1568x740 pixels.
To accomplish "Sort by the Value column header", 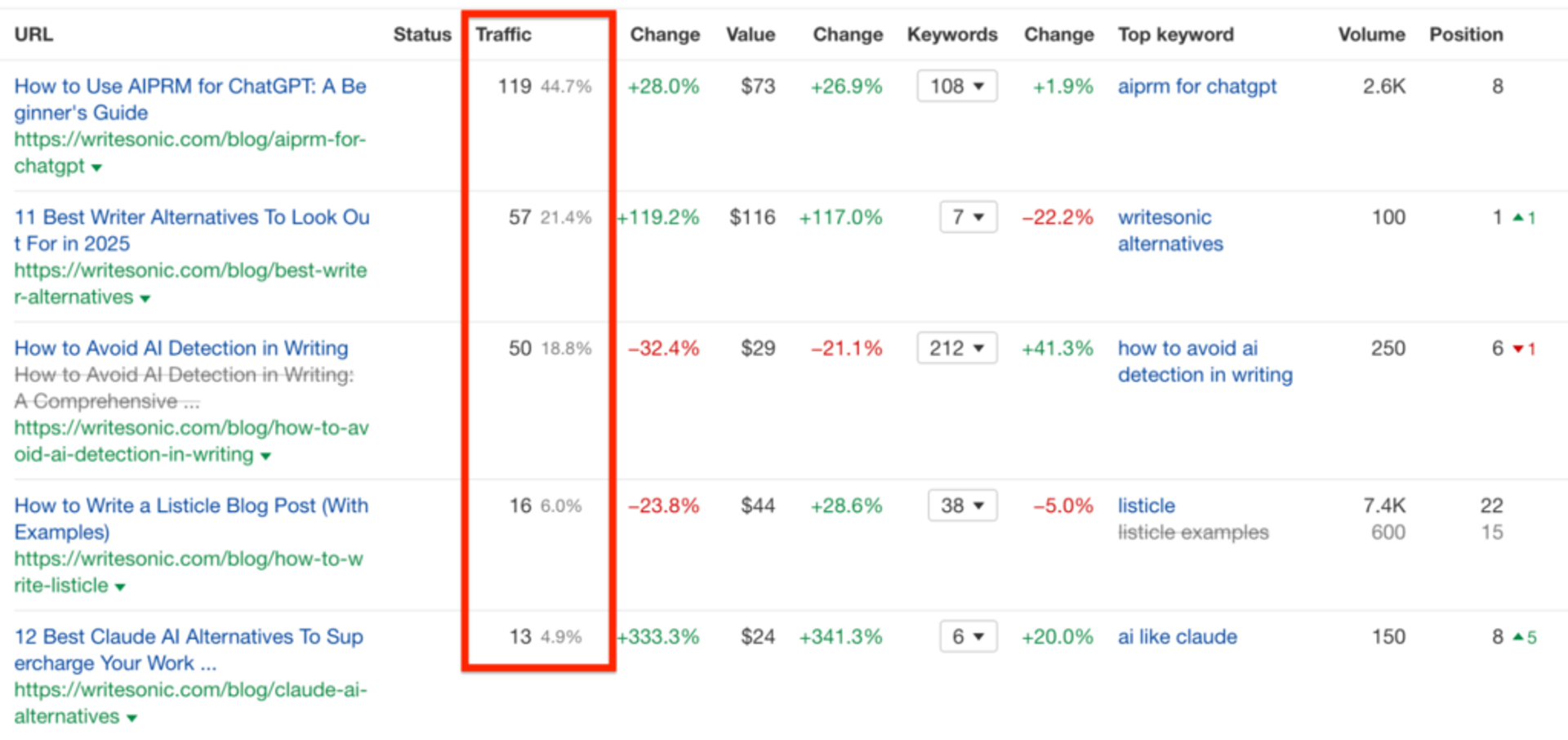I will tap(751, 34).
